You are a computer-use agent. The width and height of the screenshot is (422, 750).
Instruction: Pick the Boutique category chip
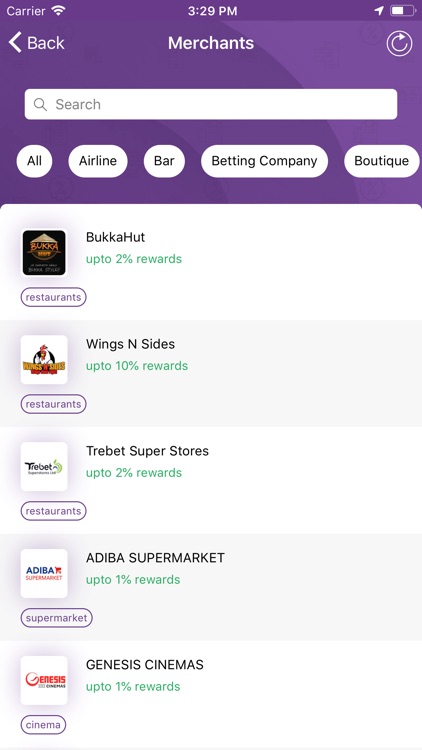[382, 161]
